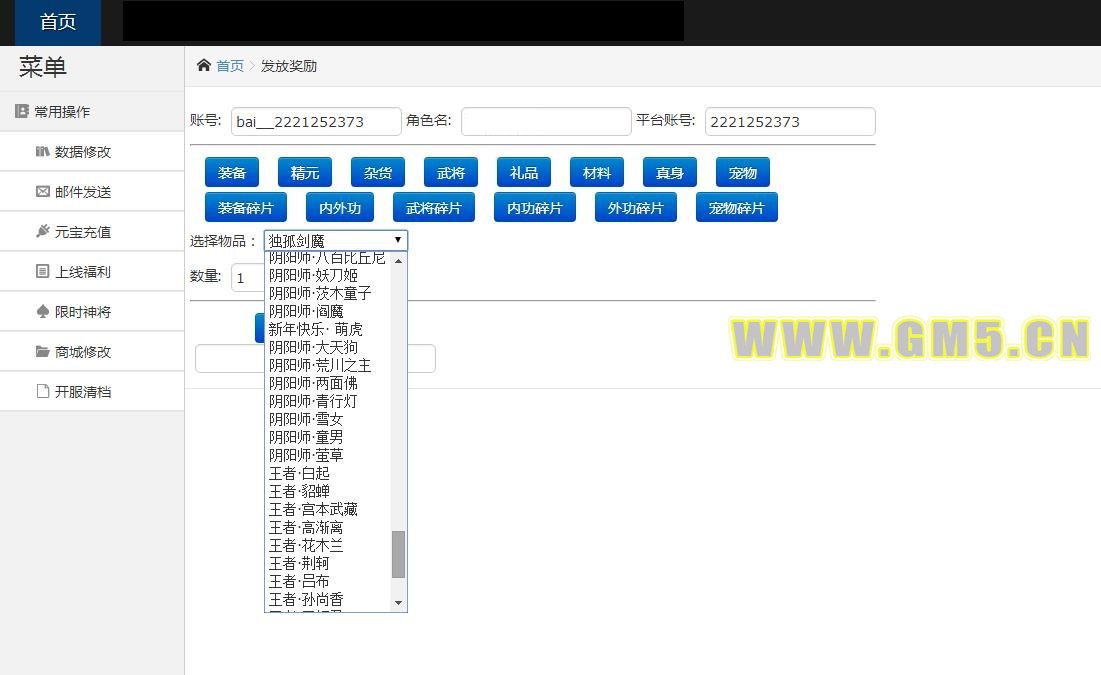1101x675 pixels.
Task: Click the 宠物 category button
Action: (742, 173)
